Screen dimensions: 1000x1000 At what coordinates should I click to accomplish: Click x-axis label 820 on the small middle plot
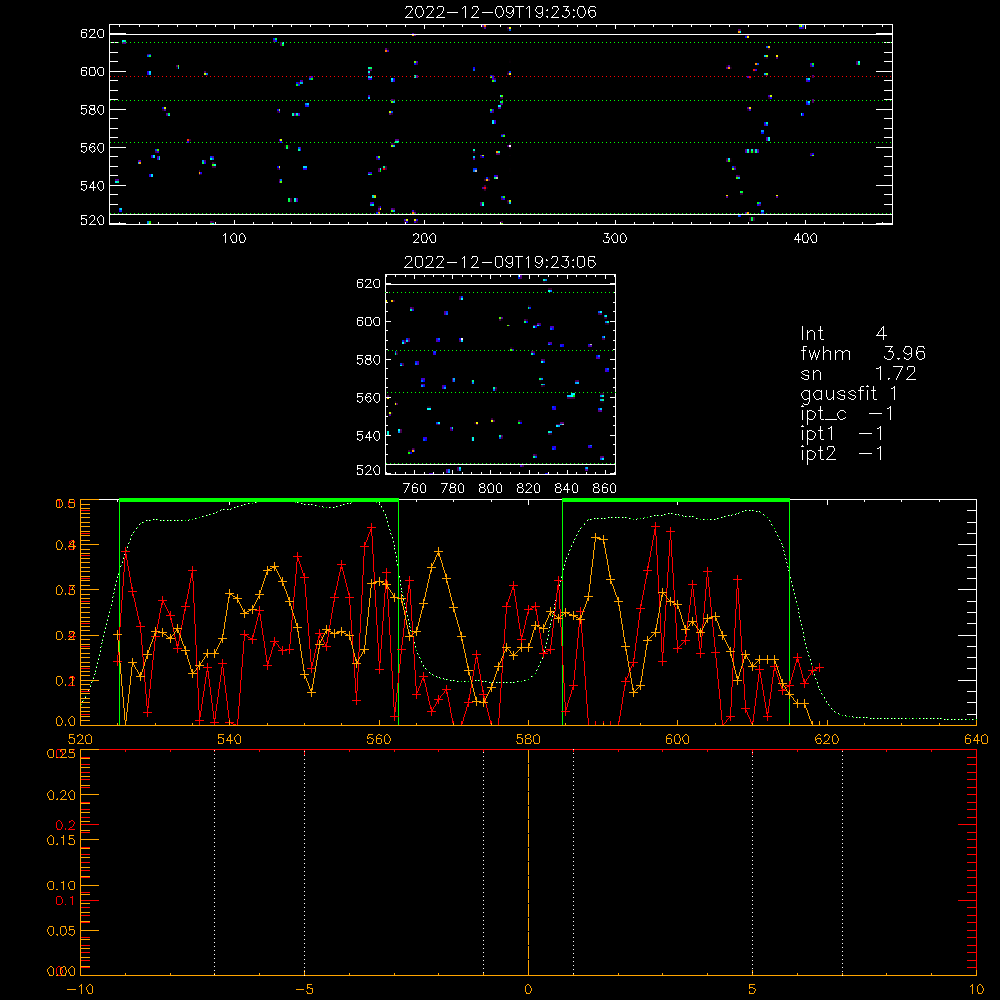[529, 489]
